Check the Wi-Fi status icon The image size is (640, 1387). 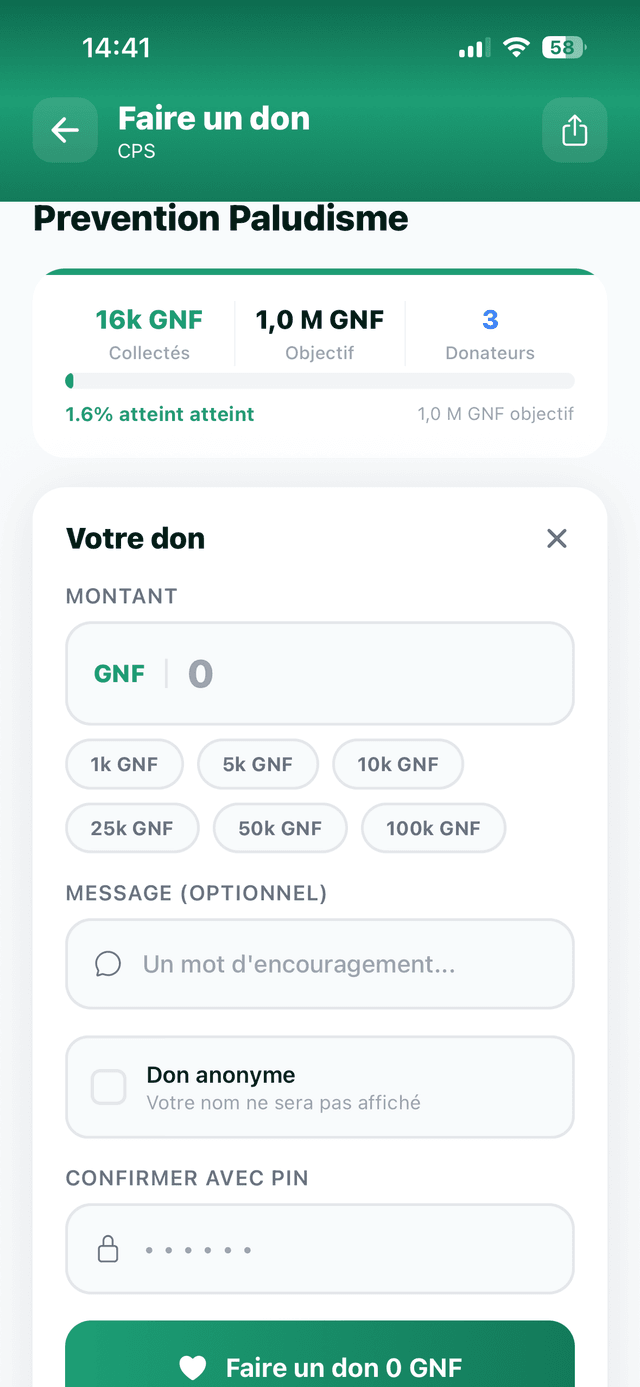coord(516,47)
